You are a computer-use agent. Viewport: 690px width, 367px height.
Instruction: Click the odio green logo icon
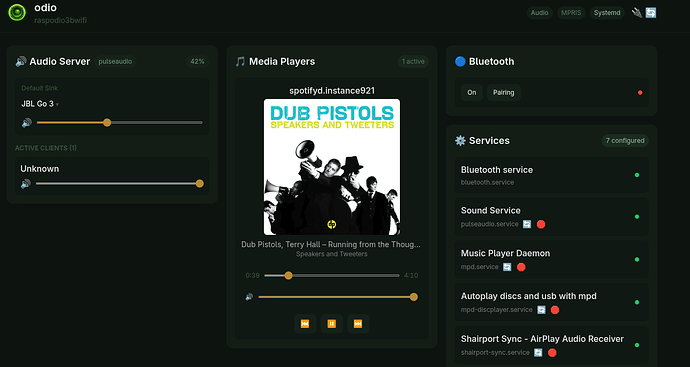tap(17, 12)
